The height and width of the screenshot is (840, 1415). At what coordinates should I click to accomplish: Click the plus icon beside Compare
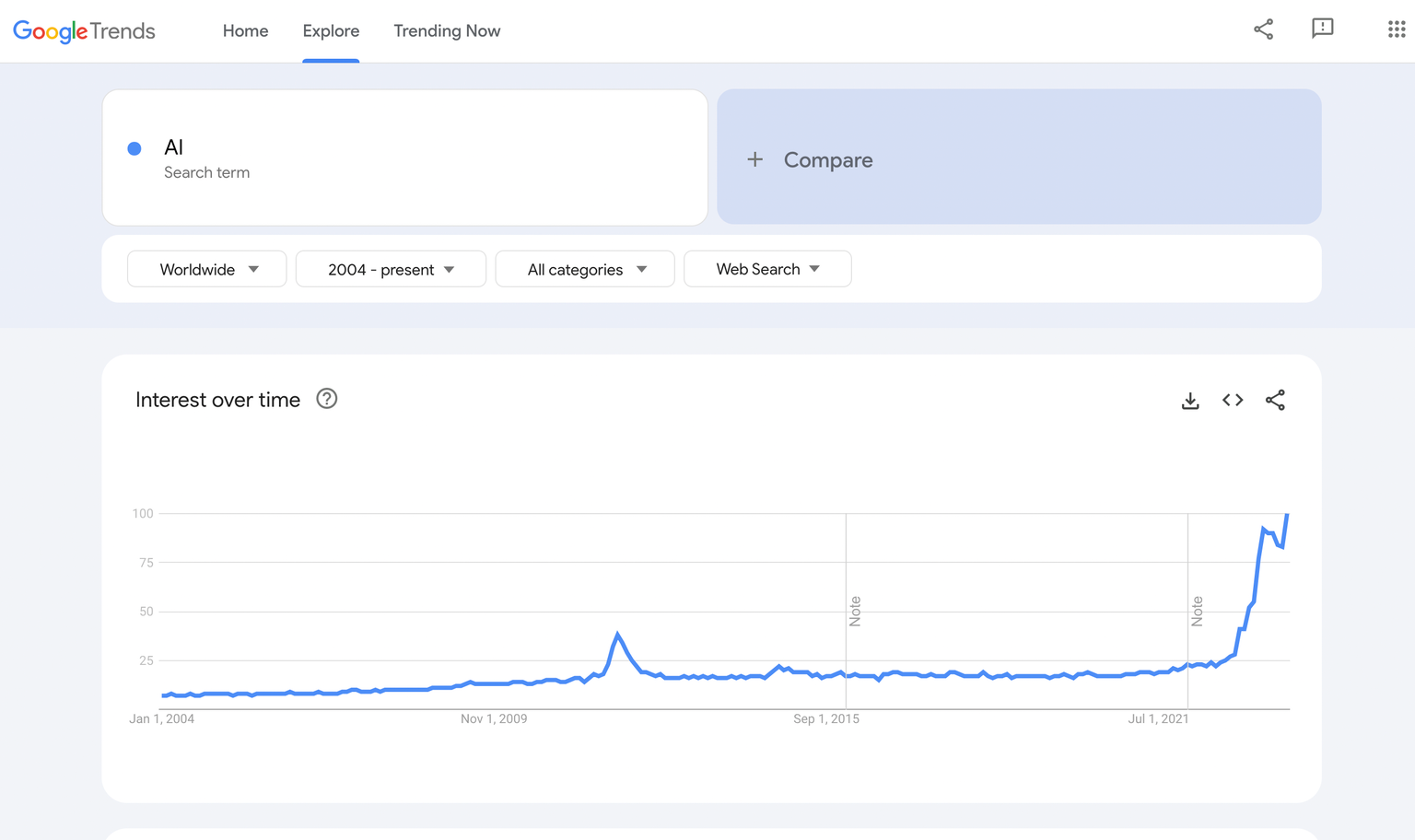pos(754,159)
